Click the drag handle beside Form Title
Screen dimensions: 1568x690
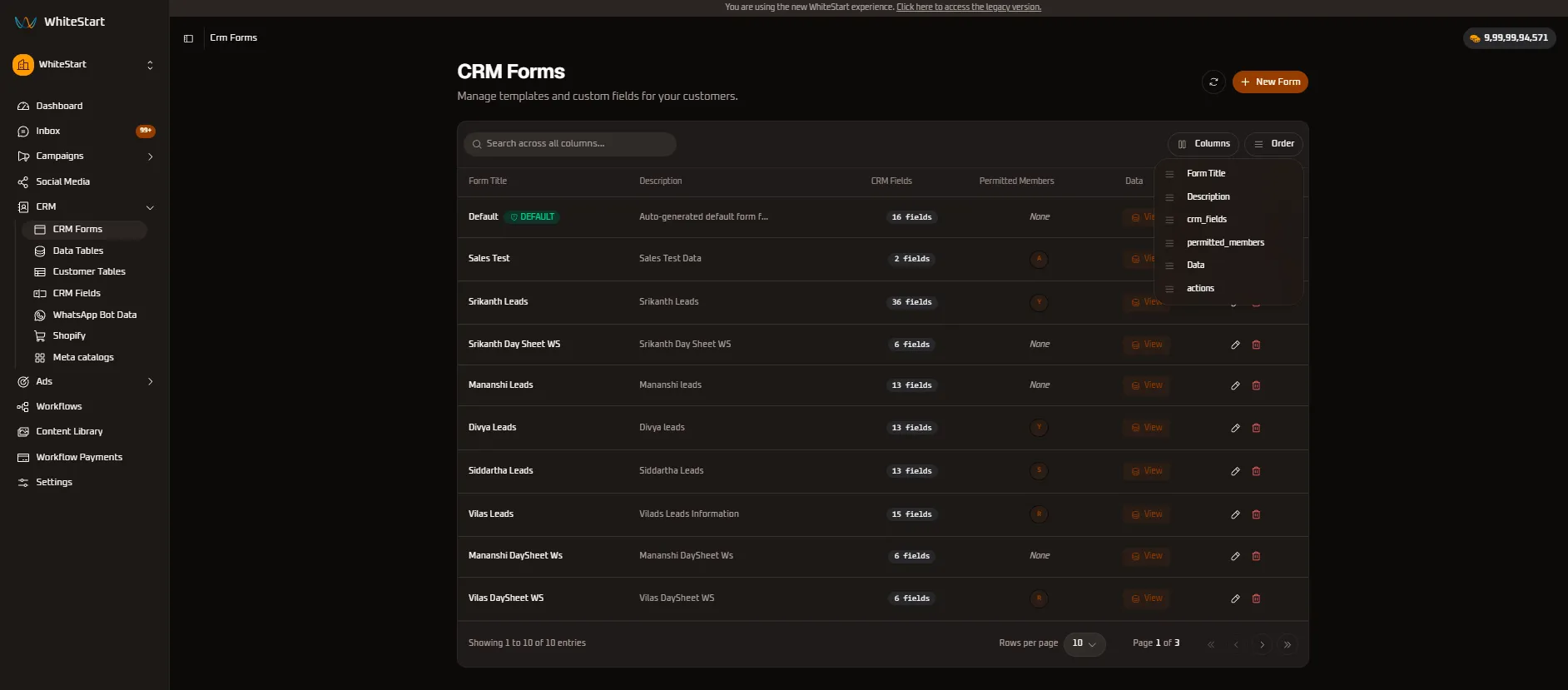point(1169,174)
